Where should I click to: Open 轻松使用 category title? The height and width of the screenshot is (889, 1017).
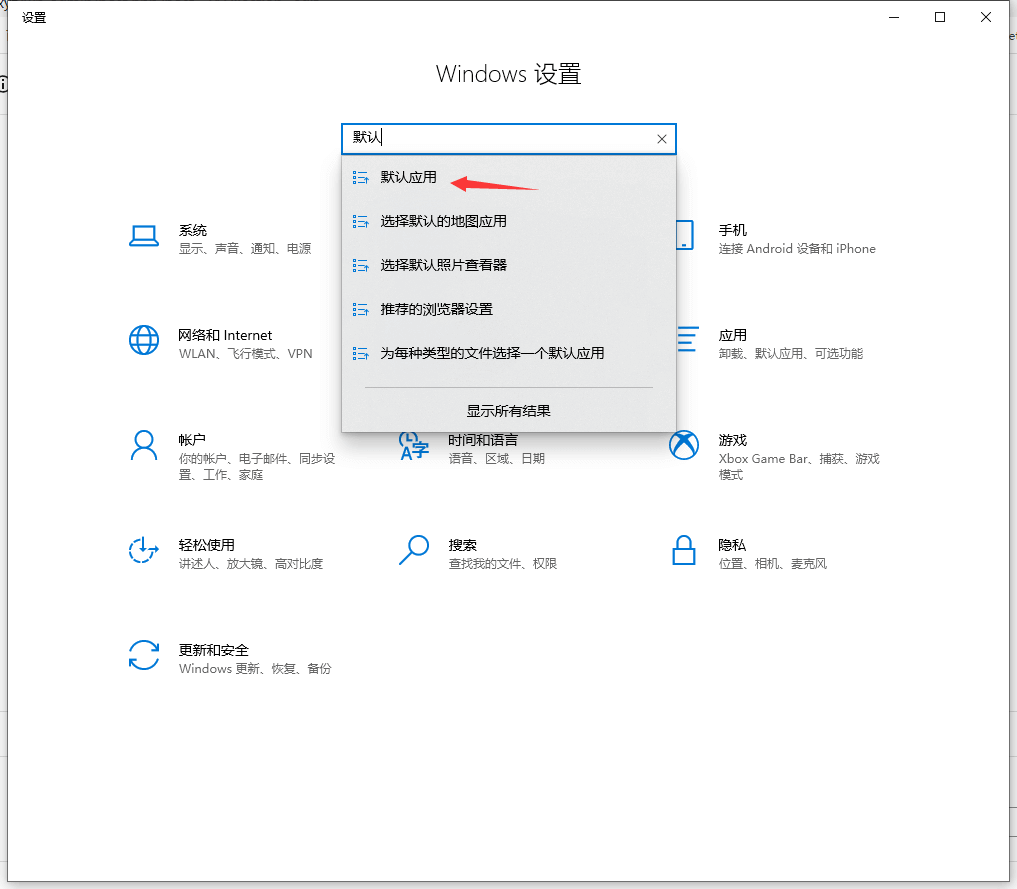tap(206, 545)
